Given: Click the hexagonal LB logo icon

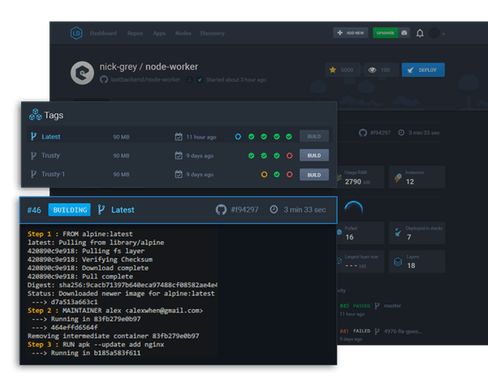Looking at the screenshot, I should tap(76, 33).
